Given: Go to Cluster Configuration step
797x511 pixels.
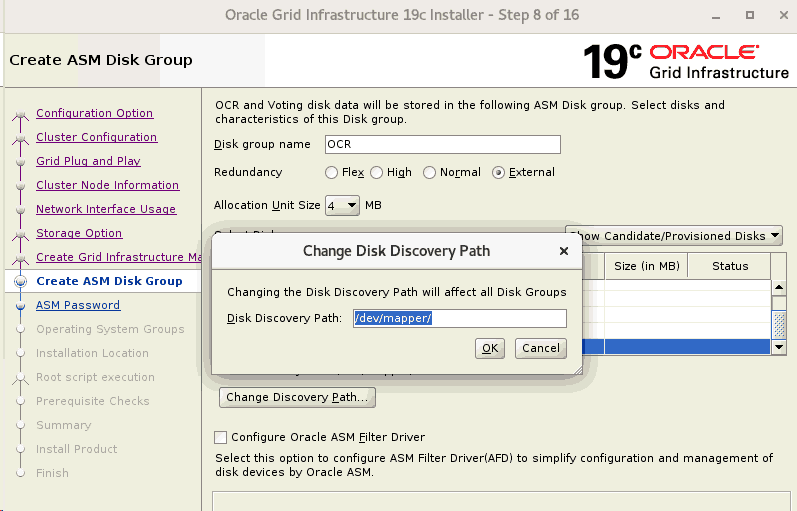Looking at the screenshot, I should 97,137.
